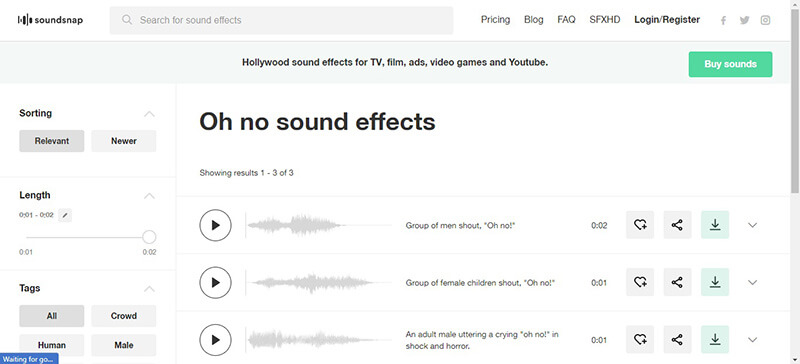Expand details for "Group of female children shout" row
The height and width of the screenshot is (364, 800).
tap(752, 282)
